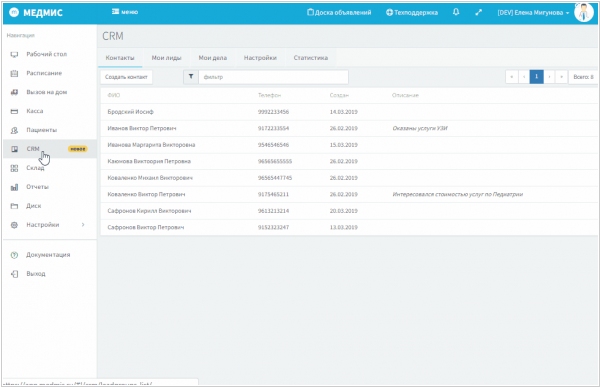Expand the Настройки sidebar chevron

pos(83,225)
